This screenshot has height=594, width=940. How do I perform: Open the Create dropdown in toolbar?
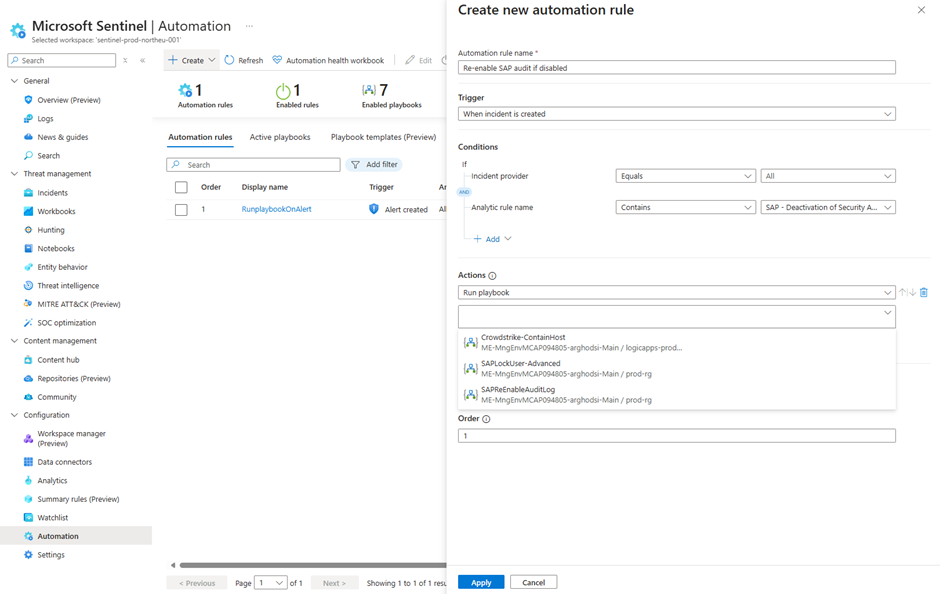(x=192, y=61)
